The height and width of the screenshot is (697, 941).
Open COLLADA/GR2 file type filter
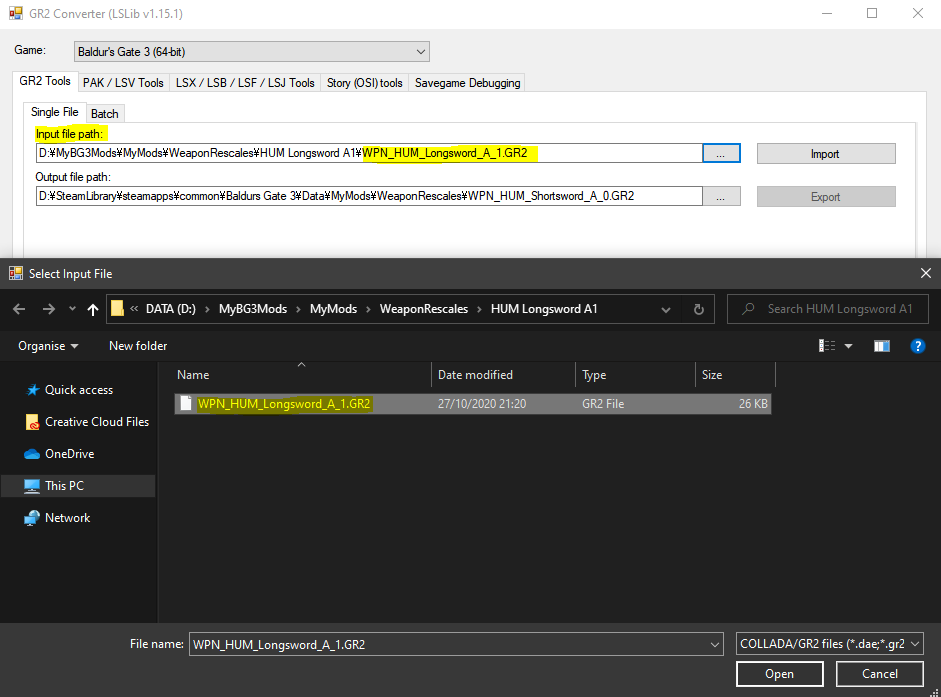click(x=829, y=644)
